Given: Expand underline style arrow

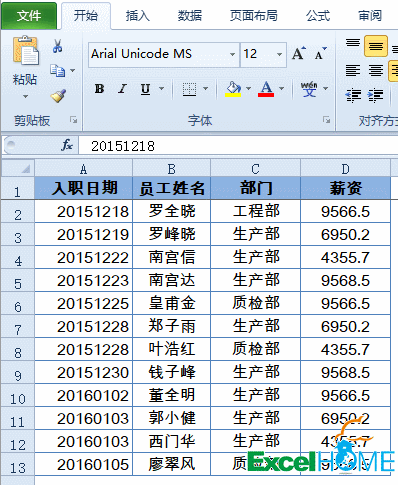Looking at the screenshot, I should point(162,89).
